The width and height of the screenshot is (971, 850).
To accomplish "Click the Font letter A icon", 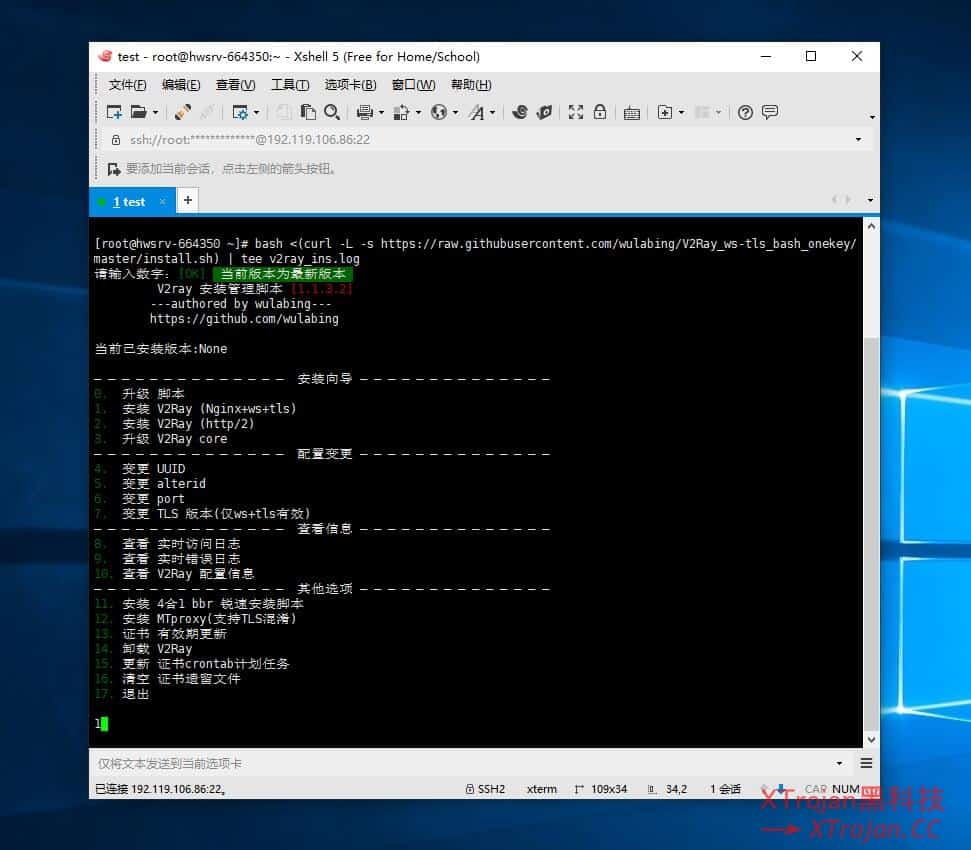I will (x=476, y=112).
